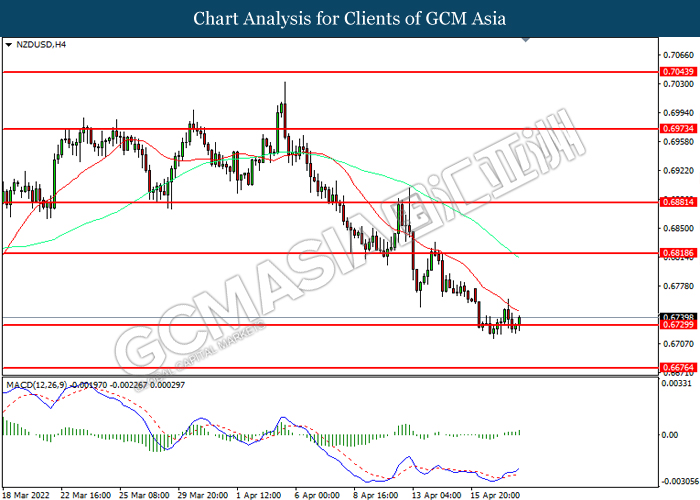This screenshot has height=500, width=700.
Task: Click the 15 Apr 20:00 time label
Action: click(x=495, y=496)
